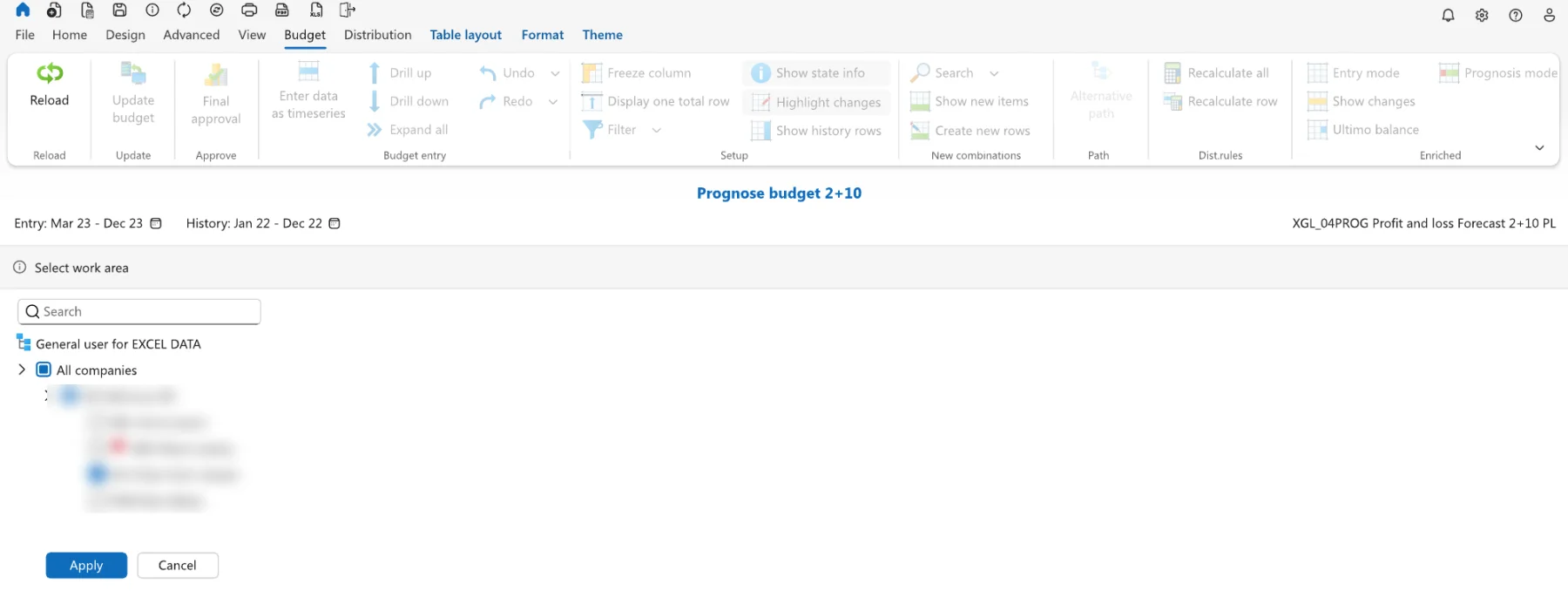This screenshot has width=1568, height=604.
Task: Export to PDF icon
Action: (282, 10)
